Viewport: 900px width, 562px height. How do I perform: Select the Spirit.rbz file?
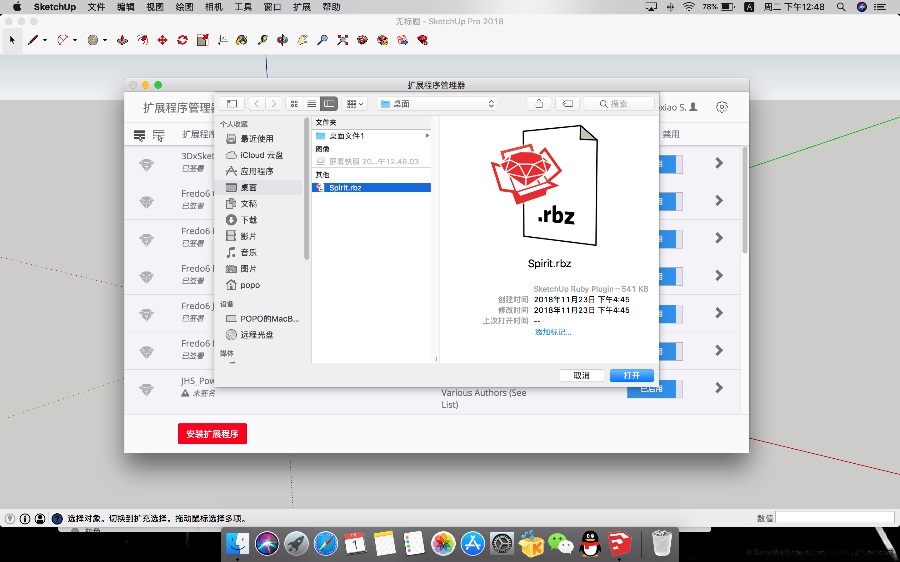pos(371,188)
